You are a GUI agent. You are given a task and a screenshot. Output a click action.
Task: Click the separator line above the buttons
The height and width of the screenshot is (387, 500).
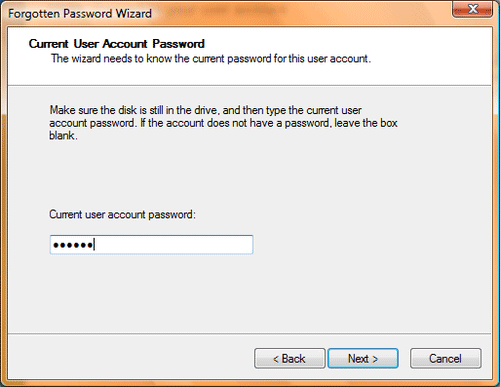coord(250,333)
